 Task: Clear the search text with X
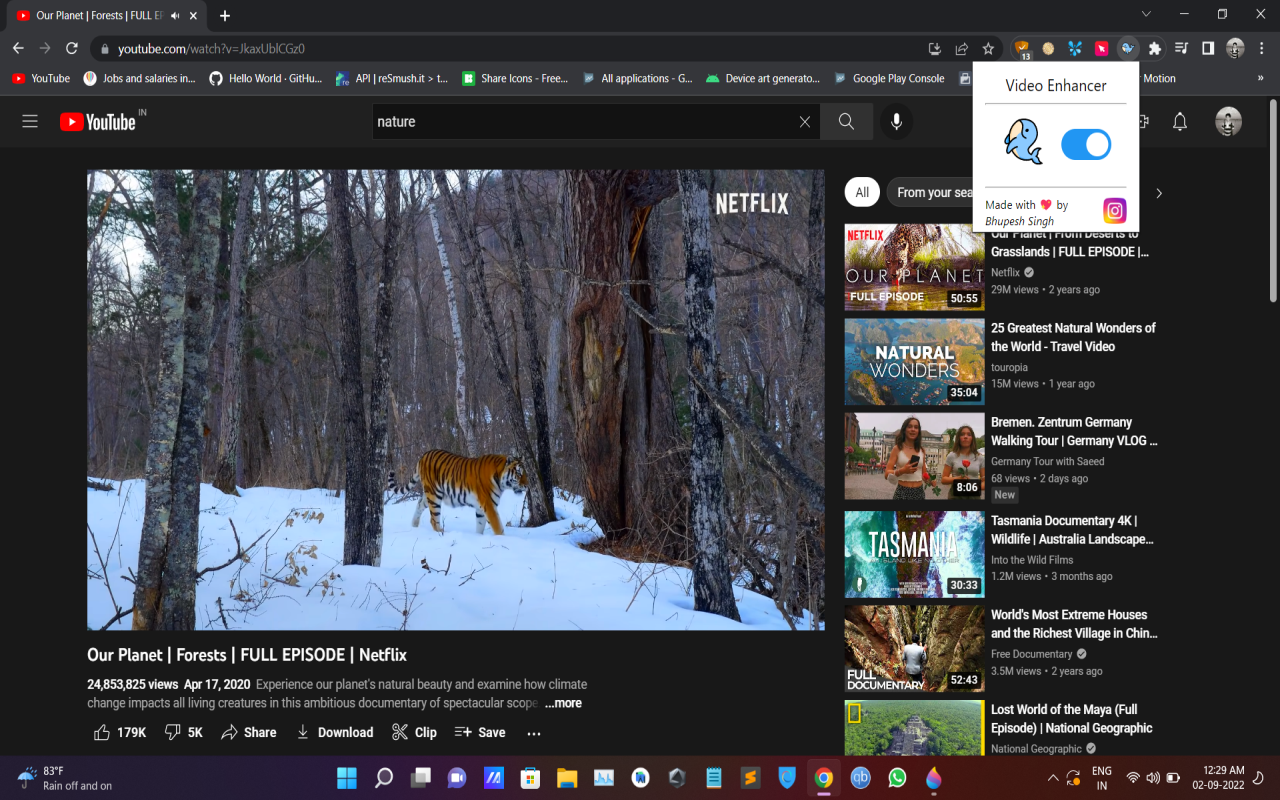805,121
